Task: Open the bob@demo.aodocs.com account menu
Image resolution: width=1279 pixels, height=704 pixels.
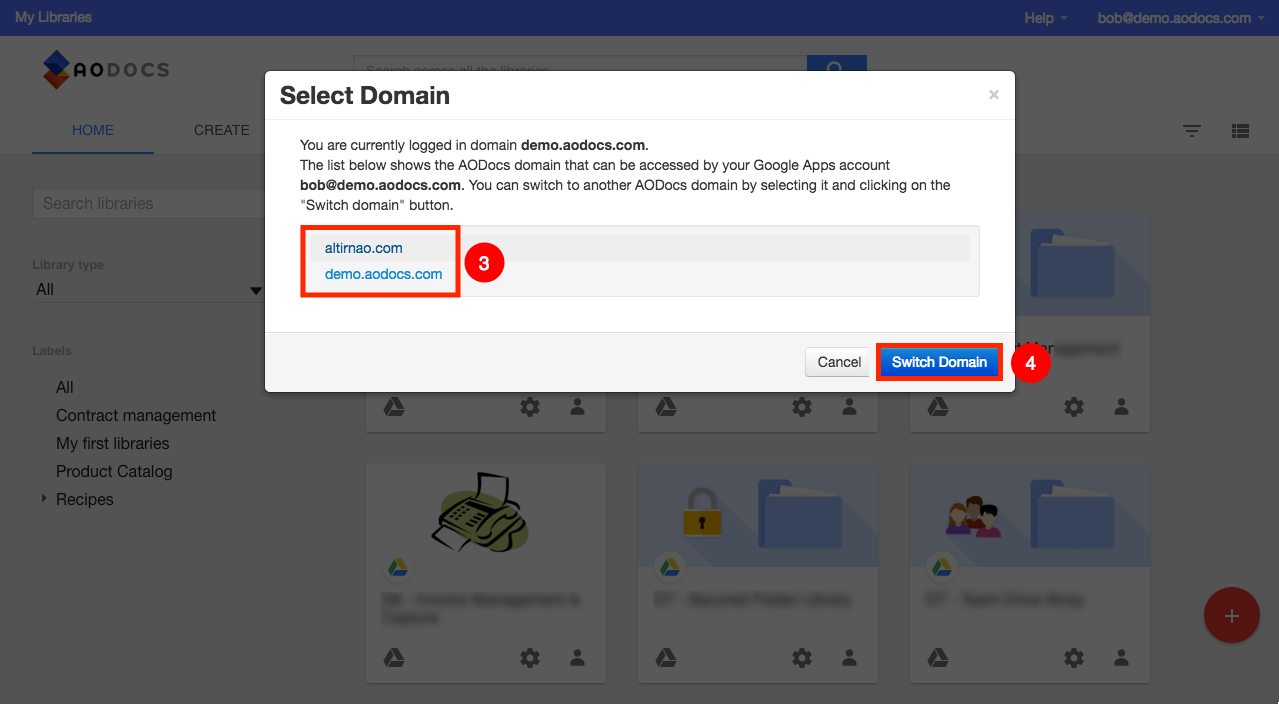Action: pyautogui.click(x=1181, y=18)
